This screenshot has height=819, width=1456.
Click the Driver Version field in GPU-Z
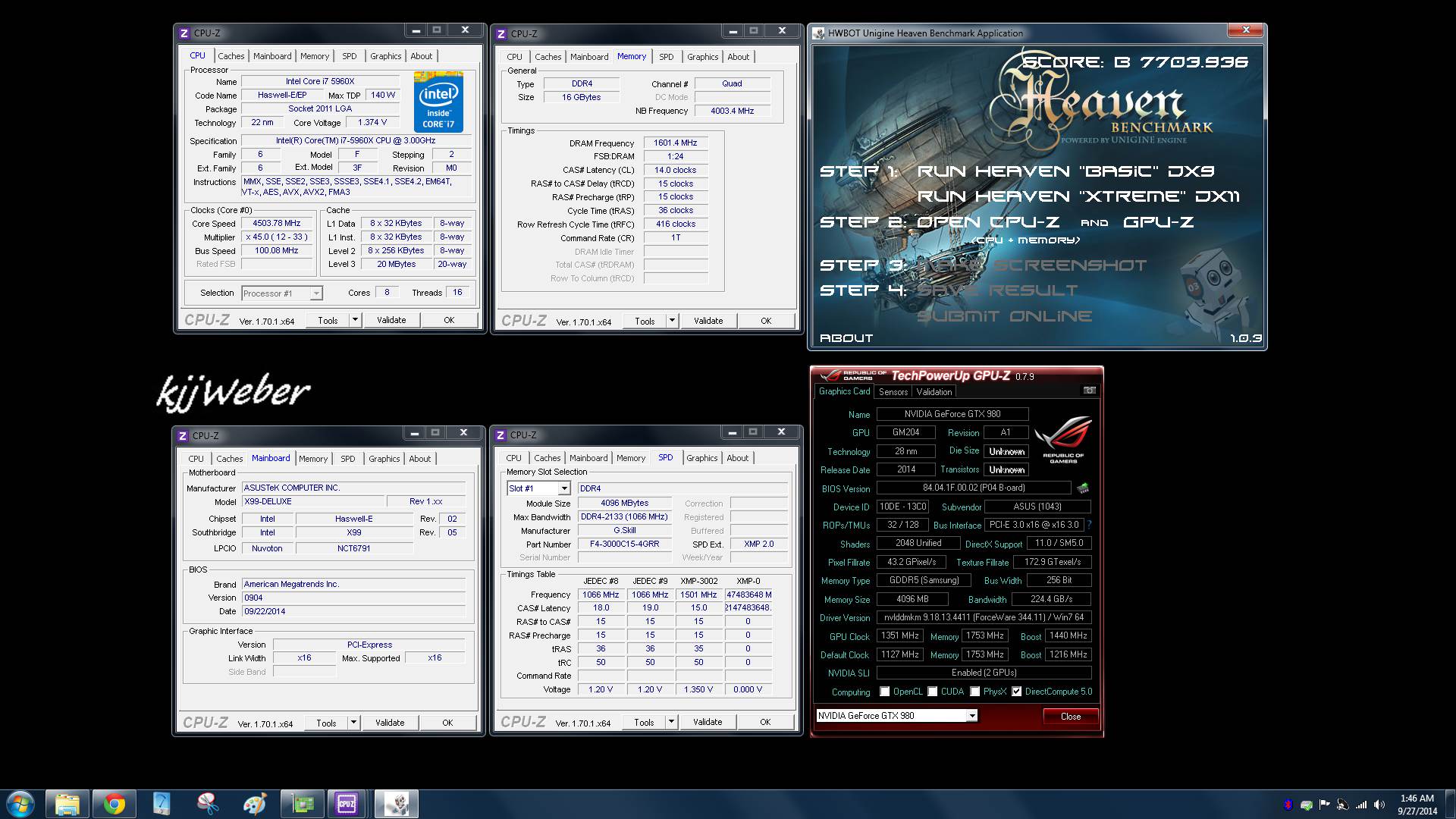coord(984,617)
